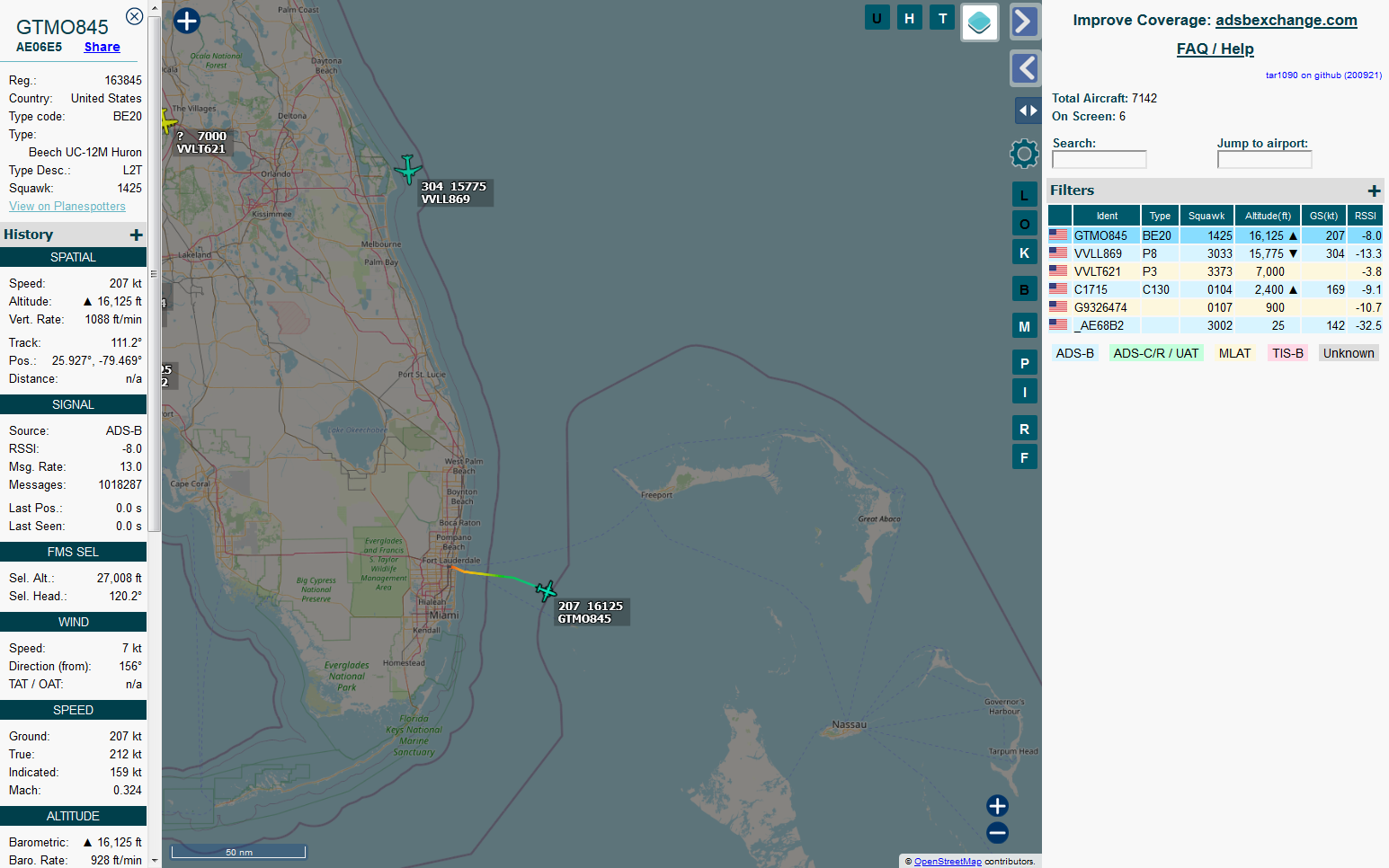This screenshot has width=1389, height=868.
Task: Click the F map option button
Action: 1024,457
